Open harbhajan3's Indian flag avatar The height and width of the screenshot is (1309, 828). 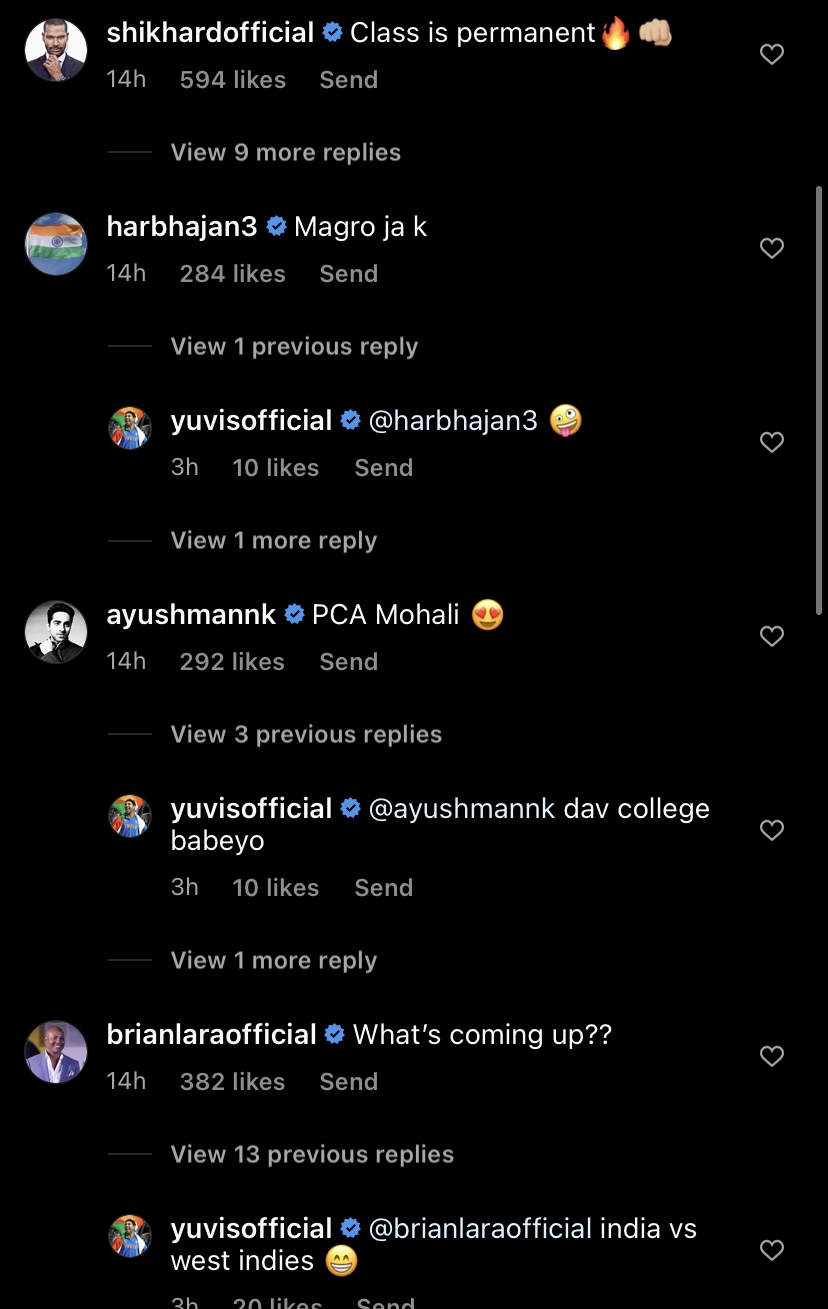(x=56, y=244)
